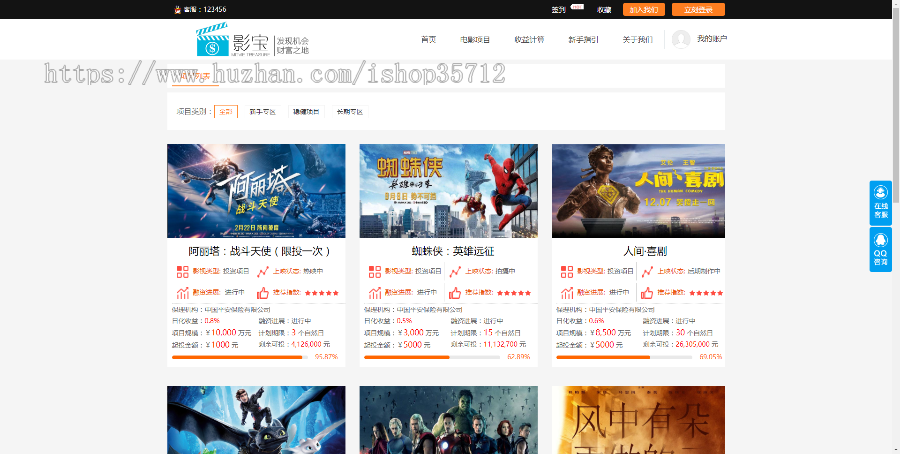
Task: Click the 影视类型 grid icon on the 人间·喜剧 card
Action: point(567,271)
